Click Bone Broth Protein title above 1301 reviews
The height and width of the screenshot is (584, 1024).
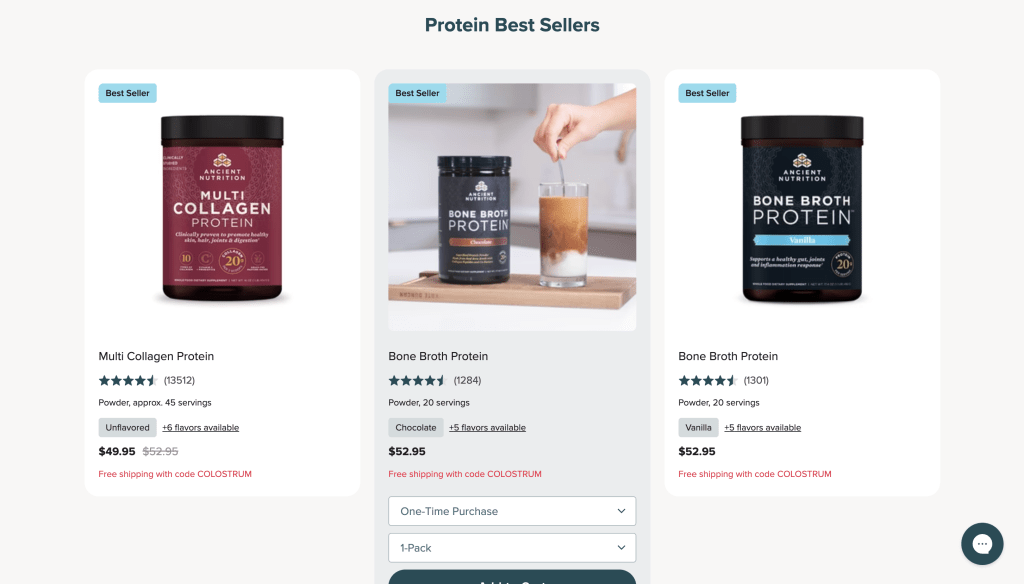click(x=728, y=356)
